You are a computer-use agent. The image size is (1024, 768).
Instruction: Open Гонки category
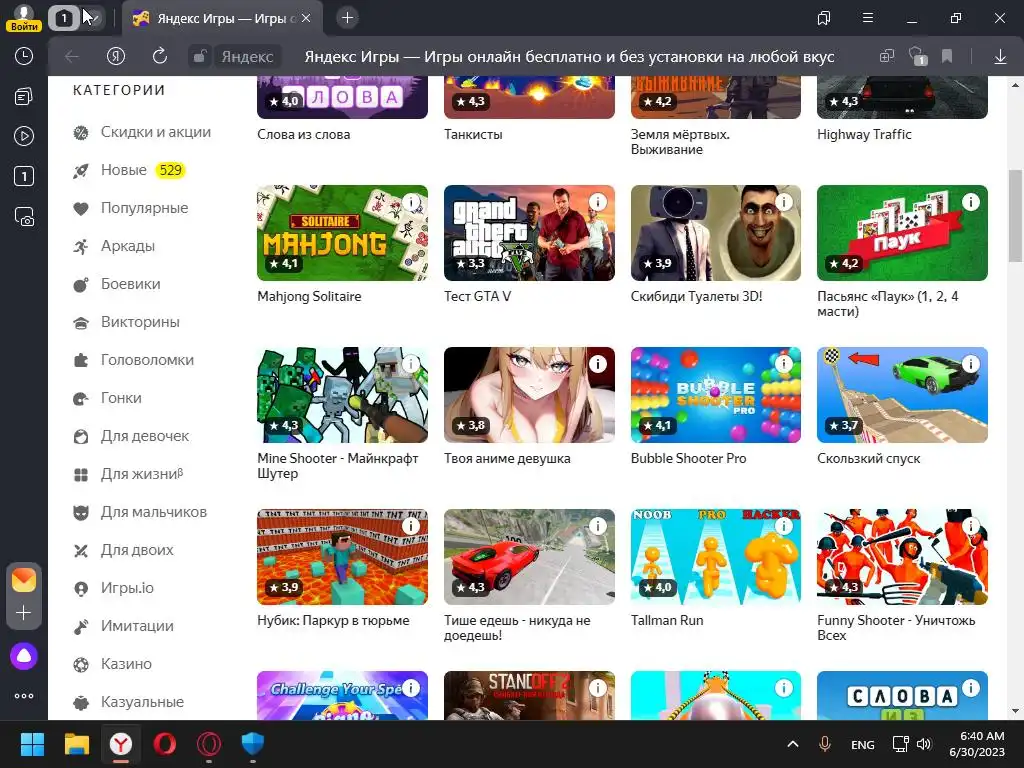pyautogui.click(x=107, y=398)
